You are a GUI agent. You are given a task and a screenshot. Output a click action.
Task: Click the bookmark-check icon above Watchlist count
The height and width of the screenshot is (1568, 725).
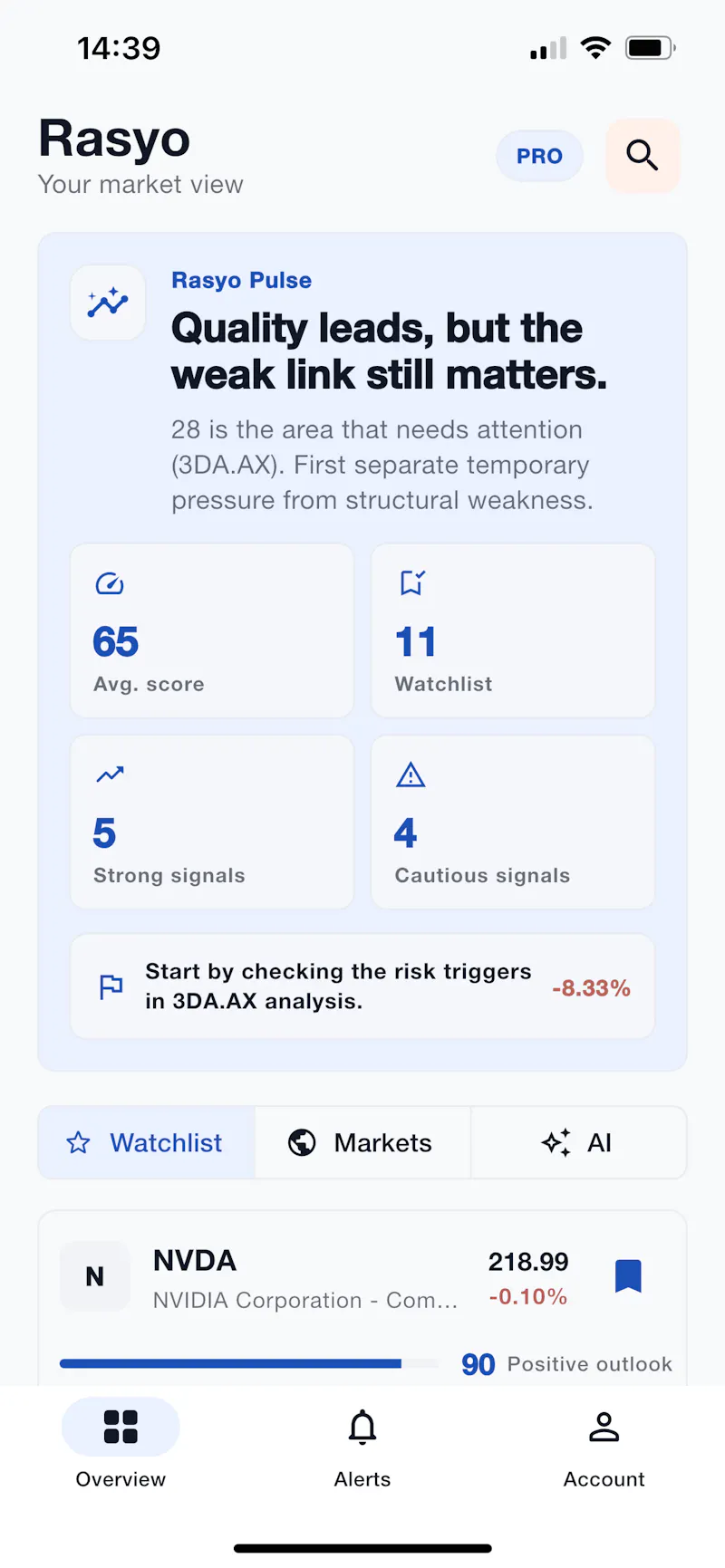(x=412, y=582)
